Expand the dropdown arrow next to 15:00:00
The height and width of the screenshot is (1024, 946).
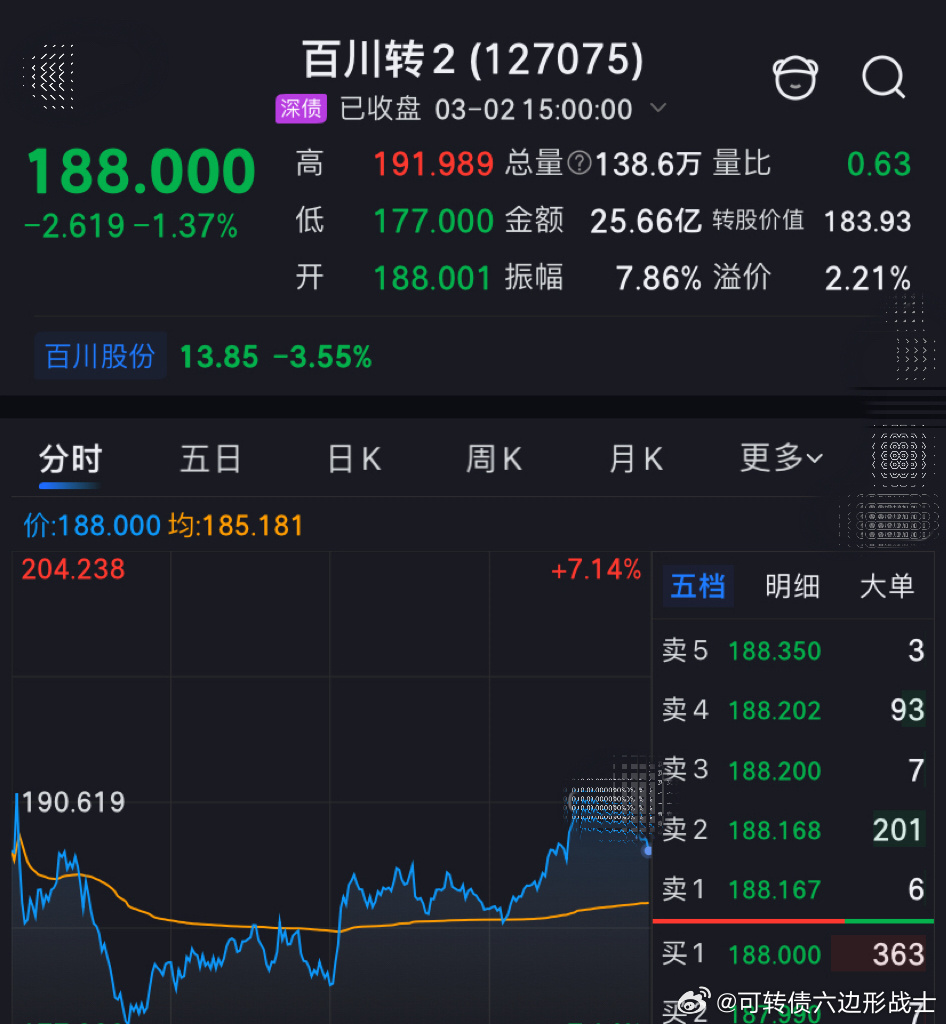(659, 110)
